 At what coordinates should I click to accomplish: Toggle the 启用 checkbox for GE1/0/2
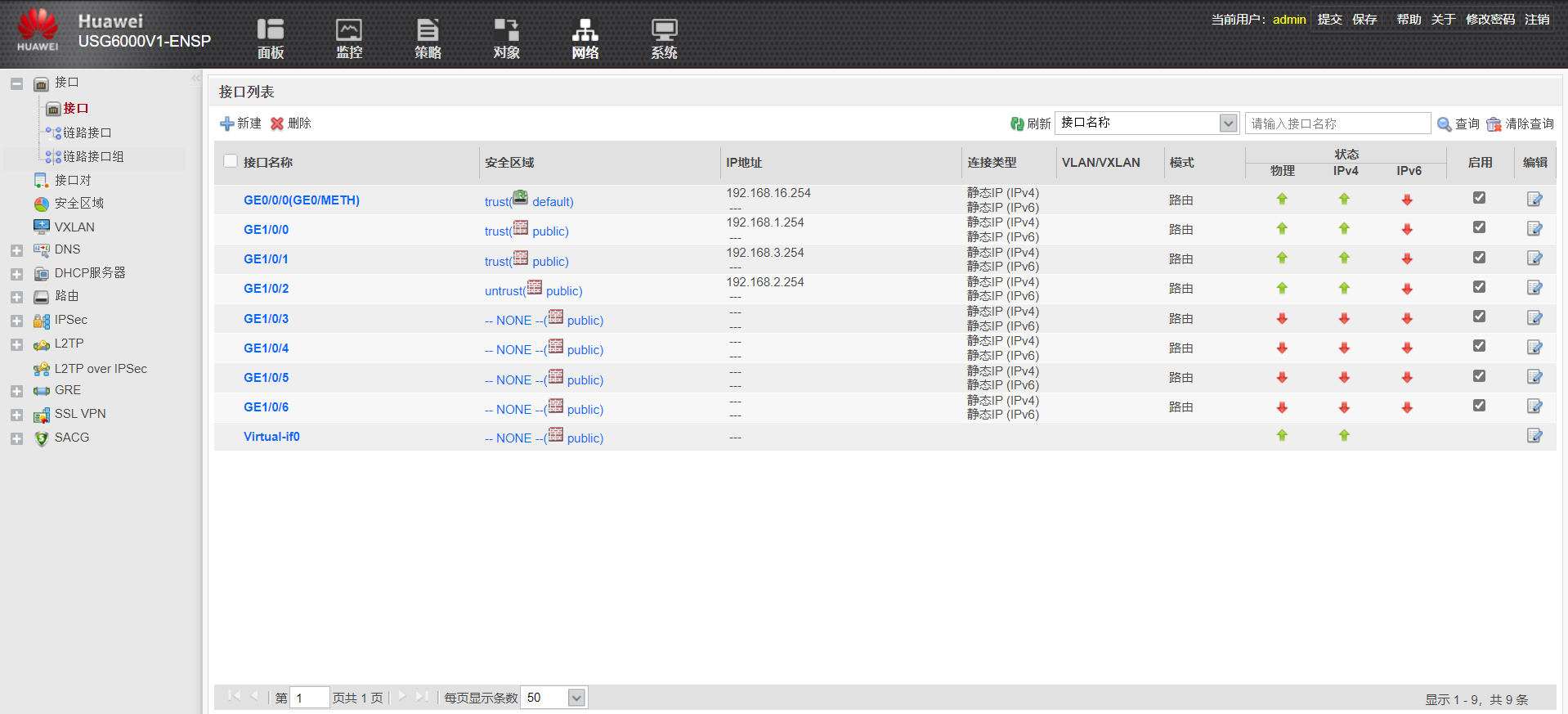point(1479,287)
